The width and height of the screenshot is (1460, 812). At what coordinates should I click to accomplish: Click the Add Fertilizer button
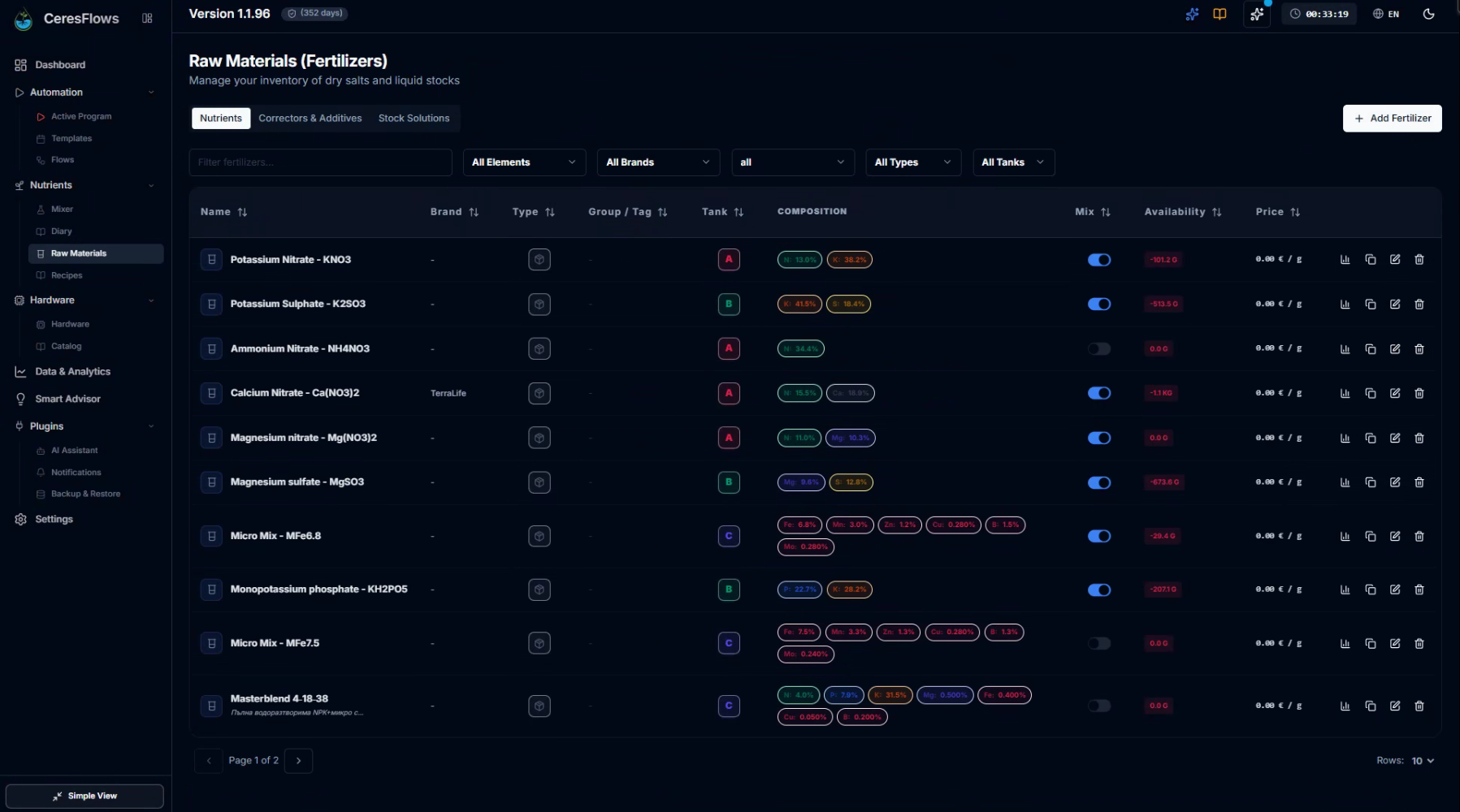[1392, 119]
